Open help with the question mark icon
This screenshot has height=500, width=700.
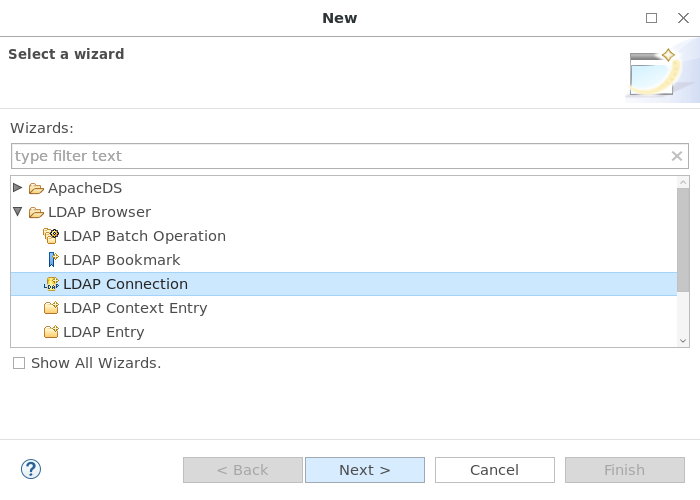pos(31,469)
